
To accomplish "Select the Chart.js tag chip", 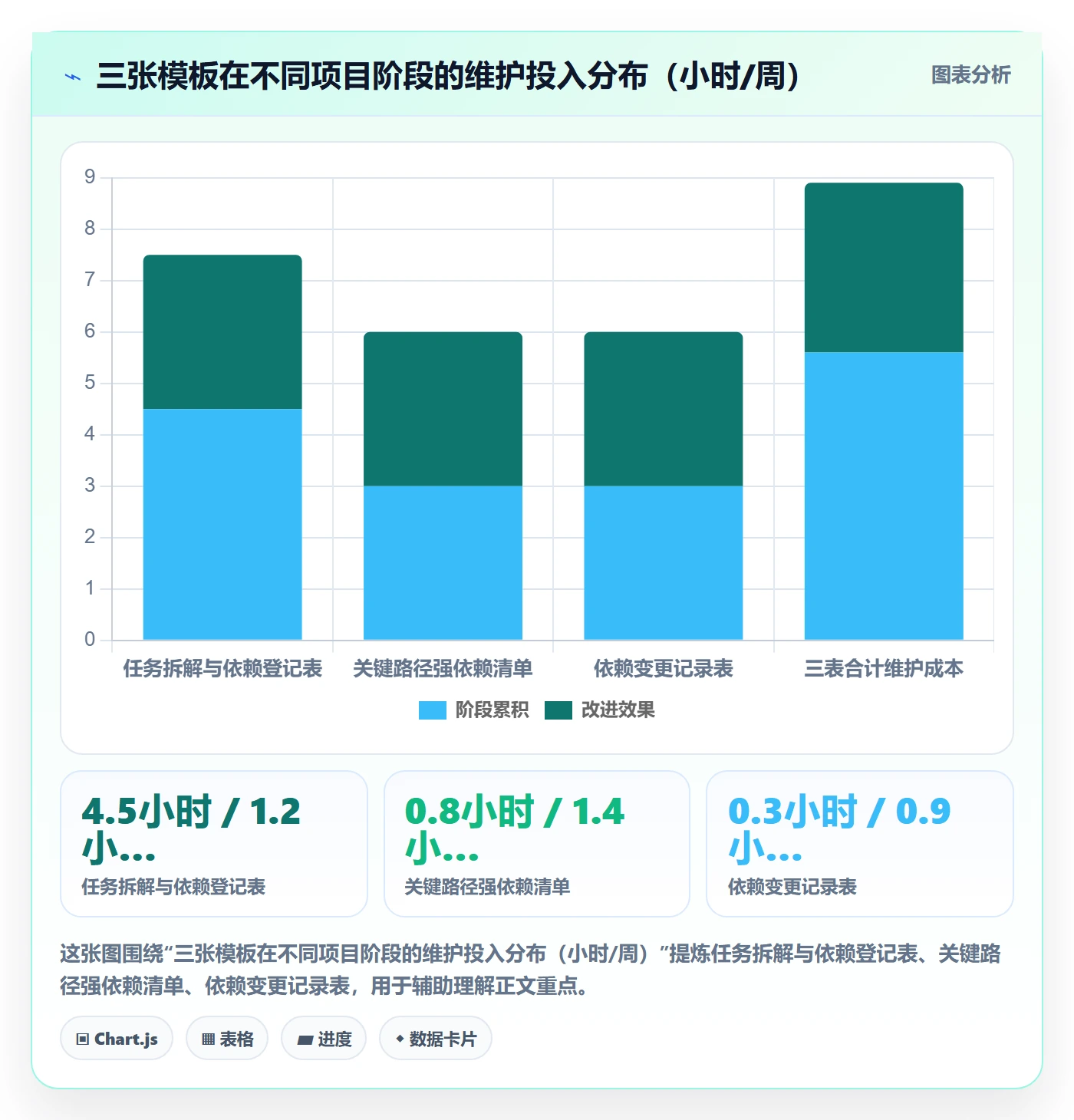I will [117, 1039].
